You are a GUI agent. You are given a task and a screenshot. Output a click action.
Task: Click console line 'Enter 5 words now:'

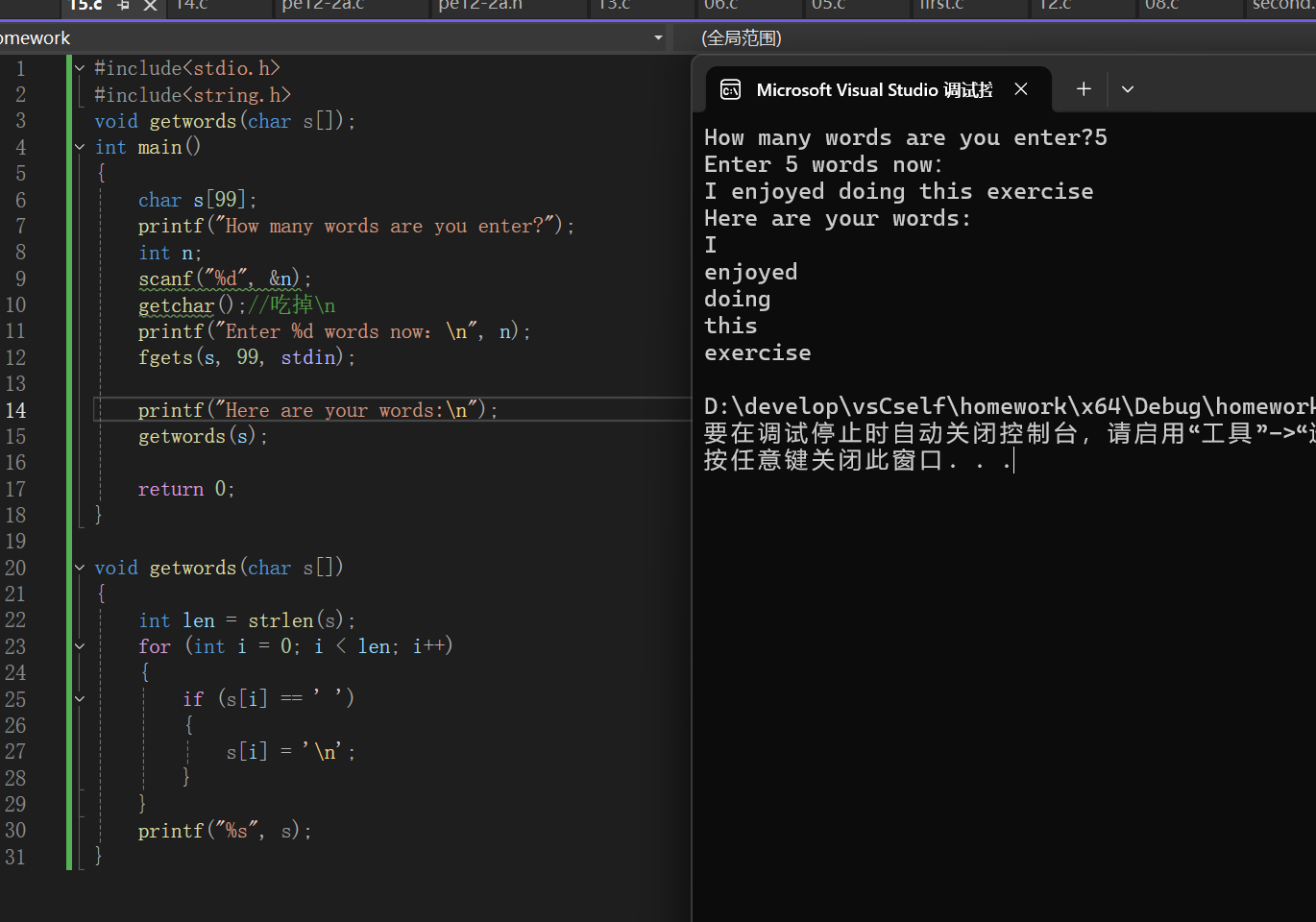click(824, 165)
